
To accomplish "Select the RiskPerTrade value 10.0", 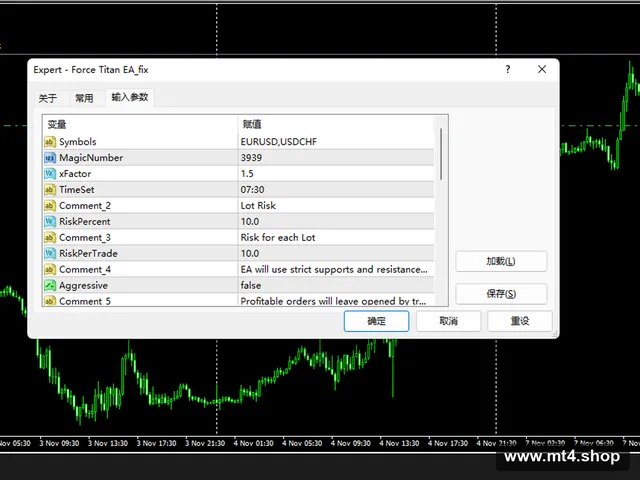I will pyautogui.click(x=336, y=253).
